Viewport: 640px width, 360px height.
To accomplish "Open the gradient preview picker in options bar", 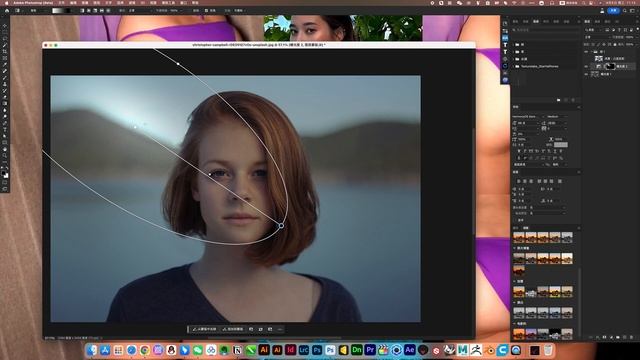I will tap(61, 10).
